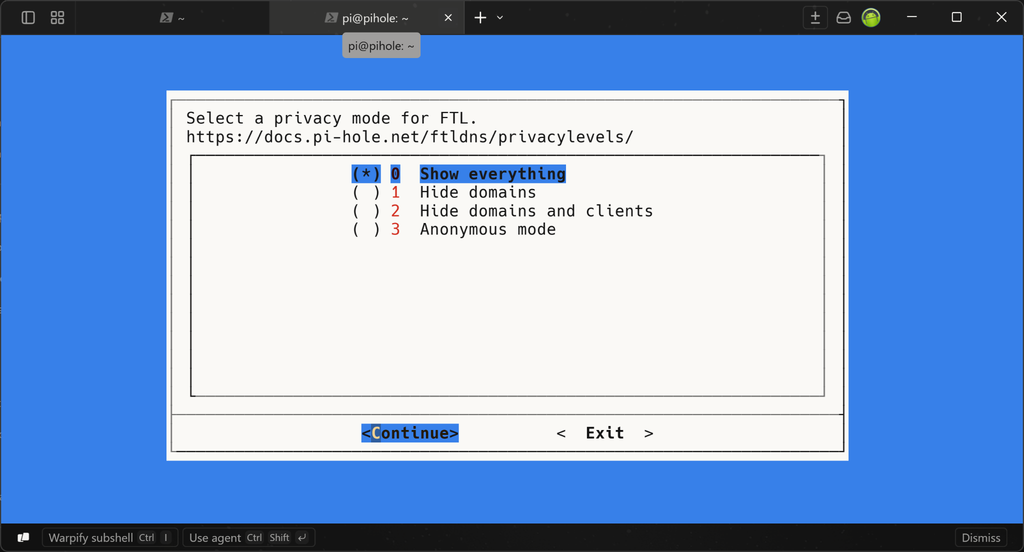Click 'Show everything' option text
The width and height of the screenshot is (1024, 552).
click(x=492, y=174)
